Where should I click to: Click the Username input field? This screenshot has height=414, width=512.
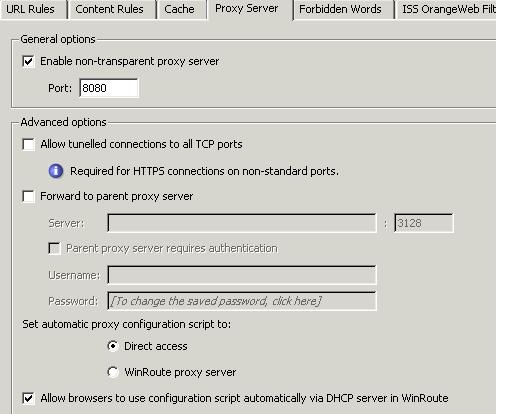point(242,275)
